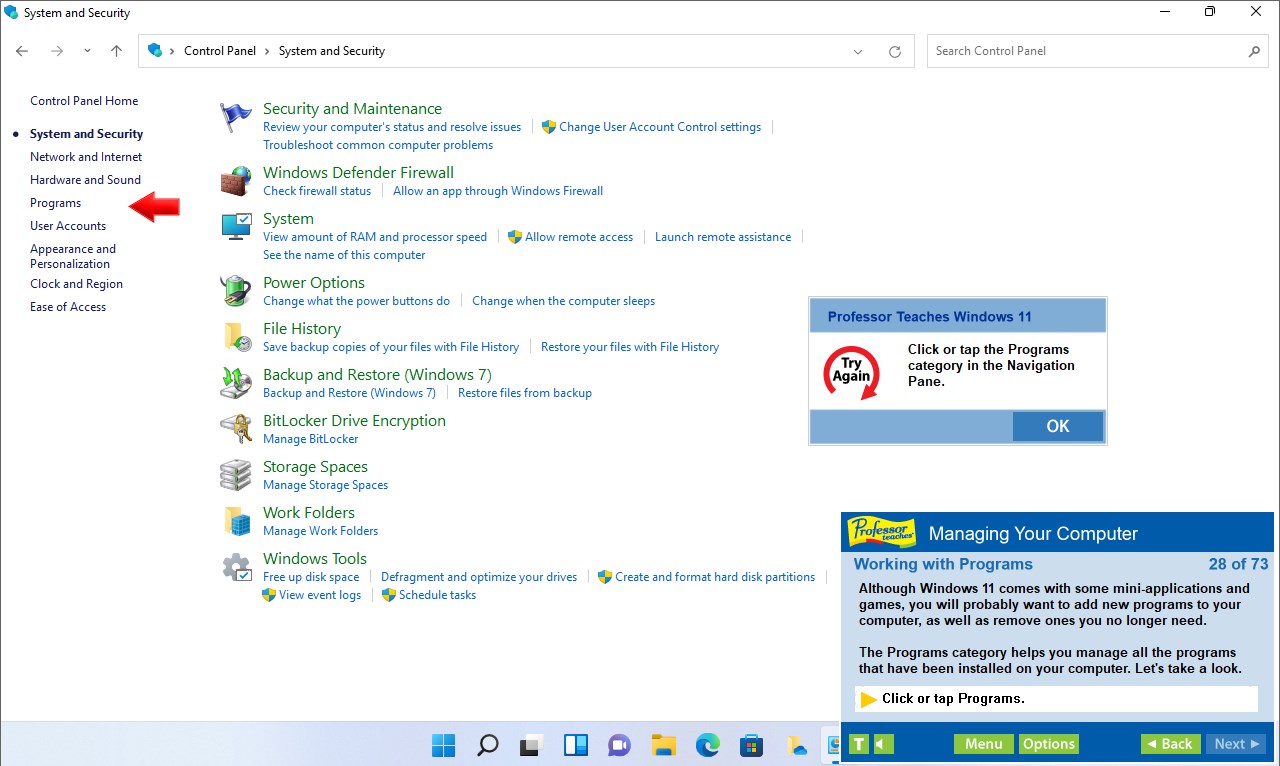Image resolution: width=1280 pixels, height=766 pixels.
Task: Click the Windows Defender Firewall brick wall icon
Action: tap(236, 181)
